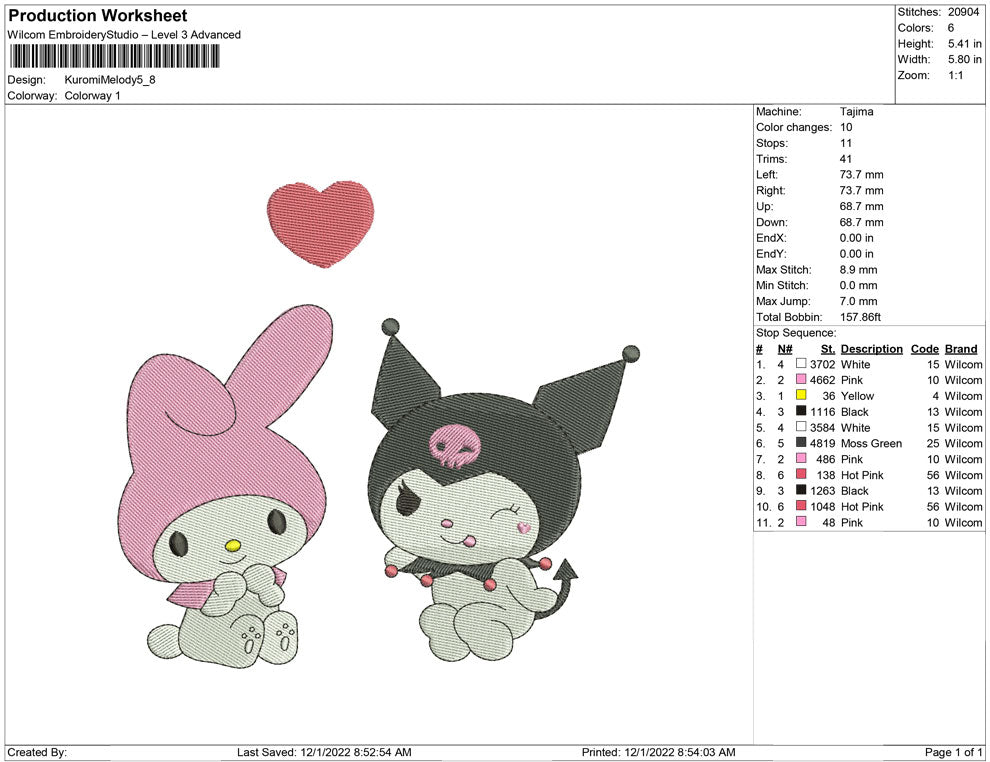Click the 'Colors:' label
The width and height of the screenshot is (990, 762).
point(915,28)
